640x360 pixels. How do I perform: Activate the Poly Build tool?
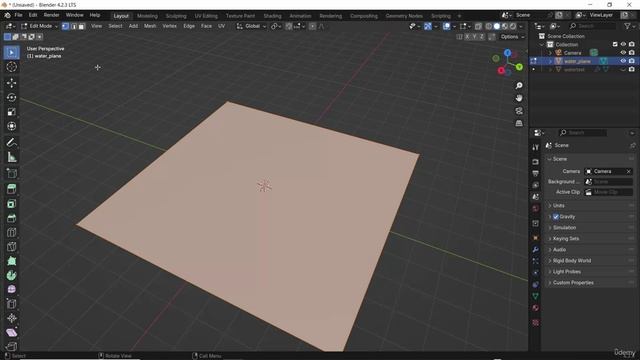click(x=11, y=261)
